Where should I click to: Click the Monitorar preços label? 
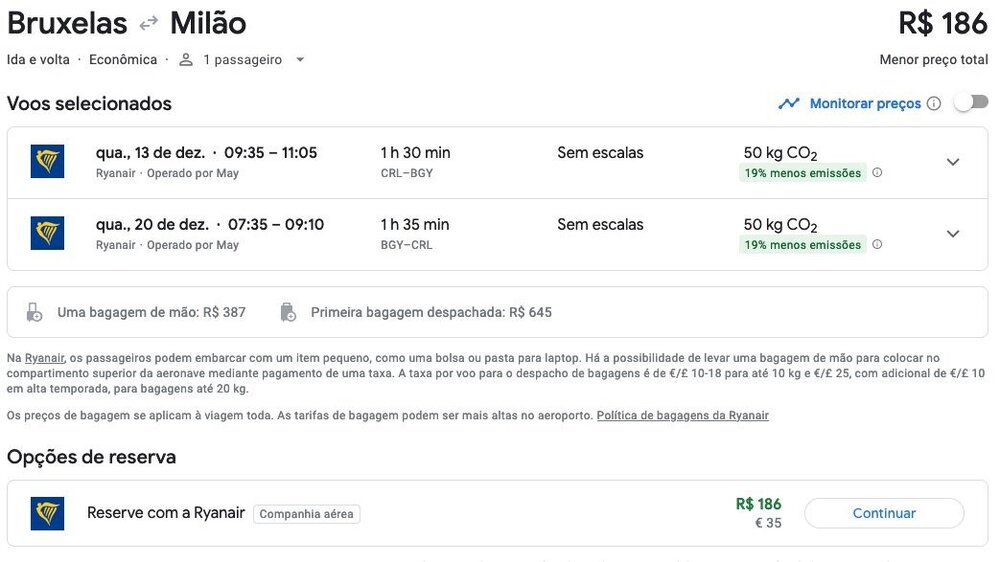point(865,103)
